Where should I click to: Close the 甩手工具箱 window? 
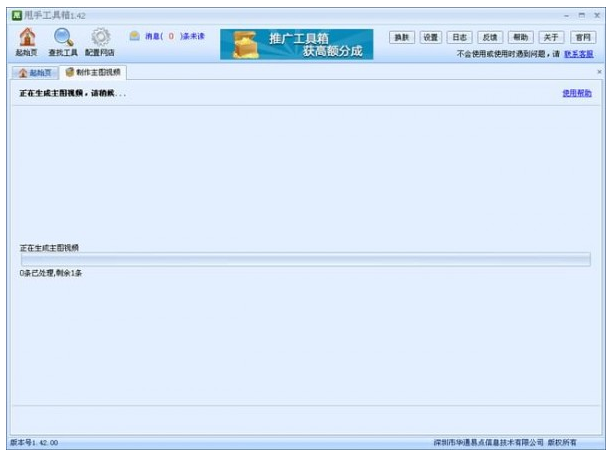[597, 15]
